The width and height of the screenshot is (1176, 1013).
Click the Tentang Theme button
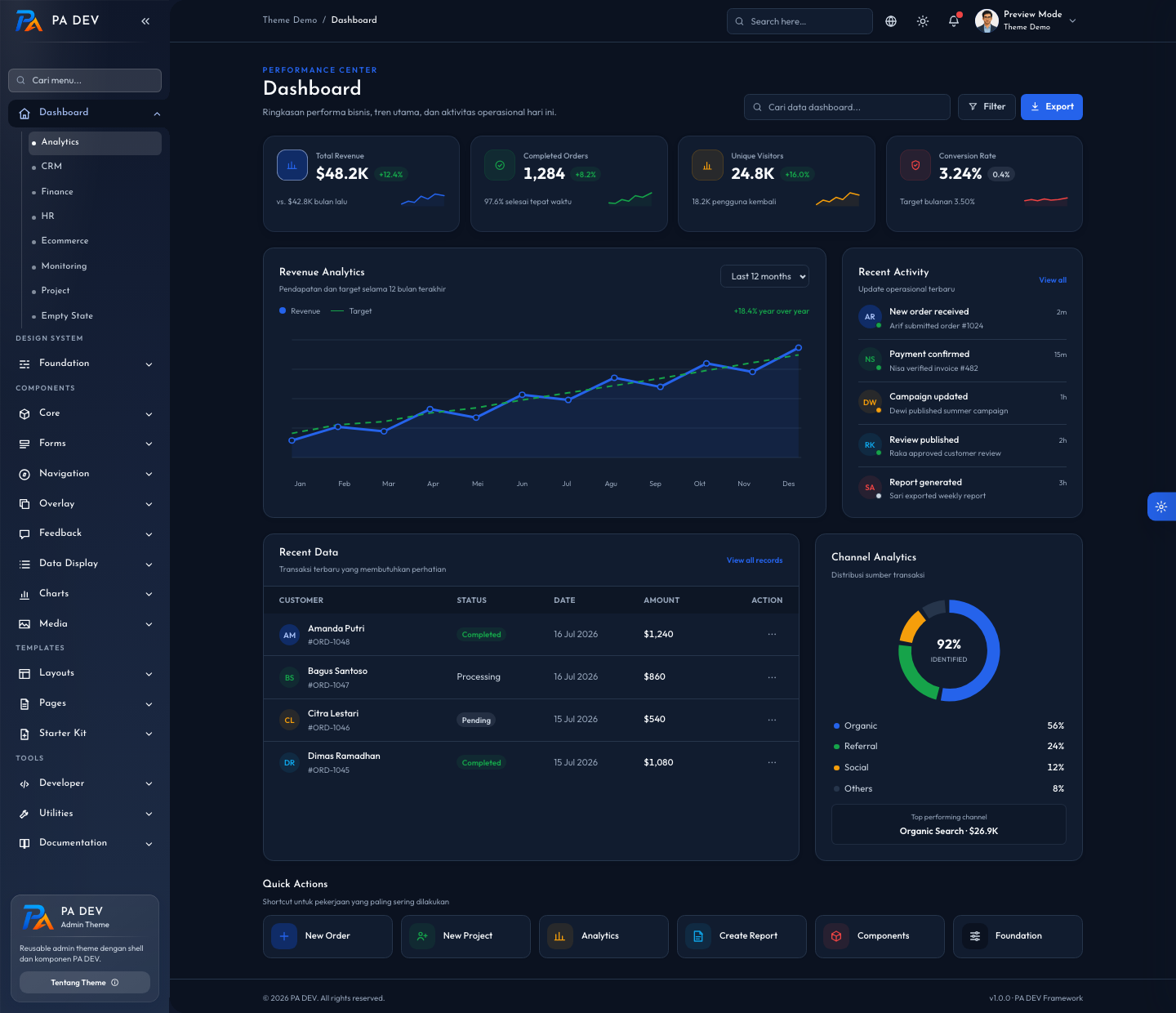tap(85, 983)
